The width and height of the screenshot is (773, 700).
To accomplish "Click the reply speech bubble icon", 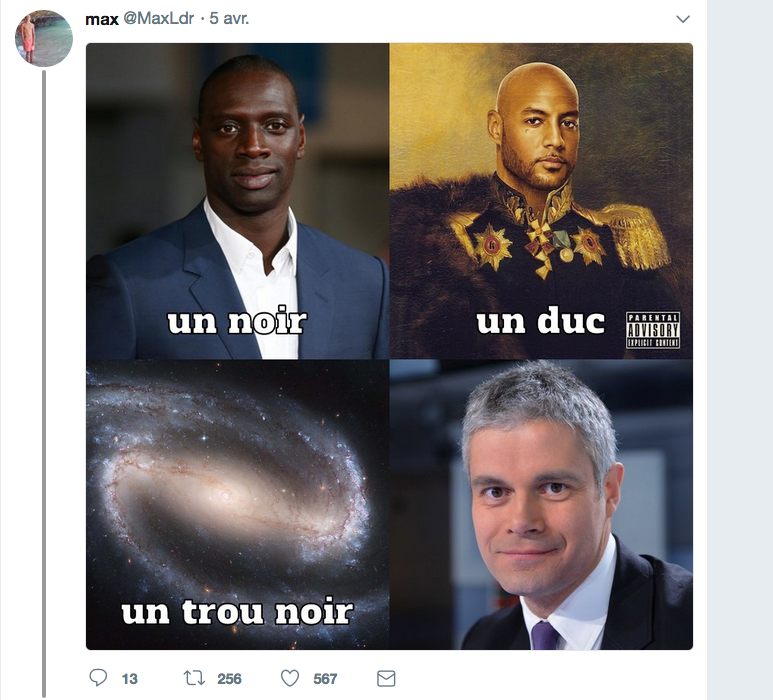I will (x=98, y=678).
